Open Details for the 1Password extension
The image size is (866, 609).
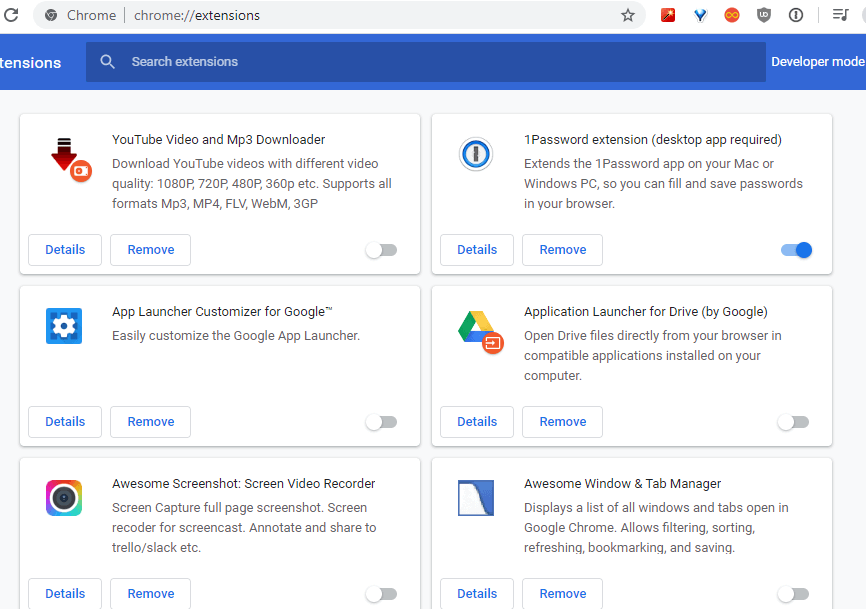click(476, 249)
